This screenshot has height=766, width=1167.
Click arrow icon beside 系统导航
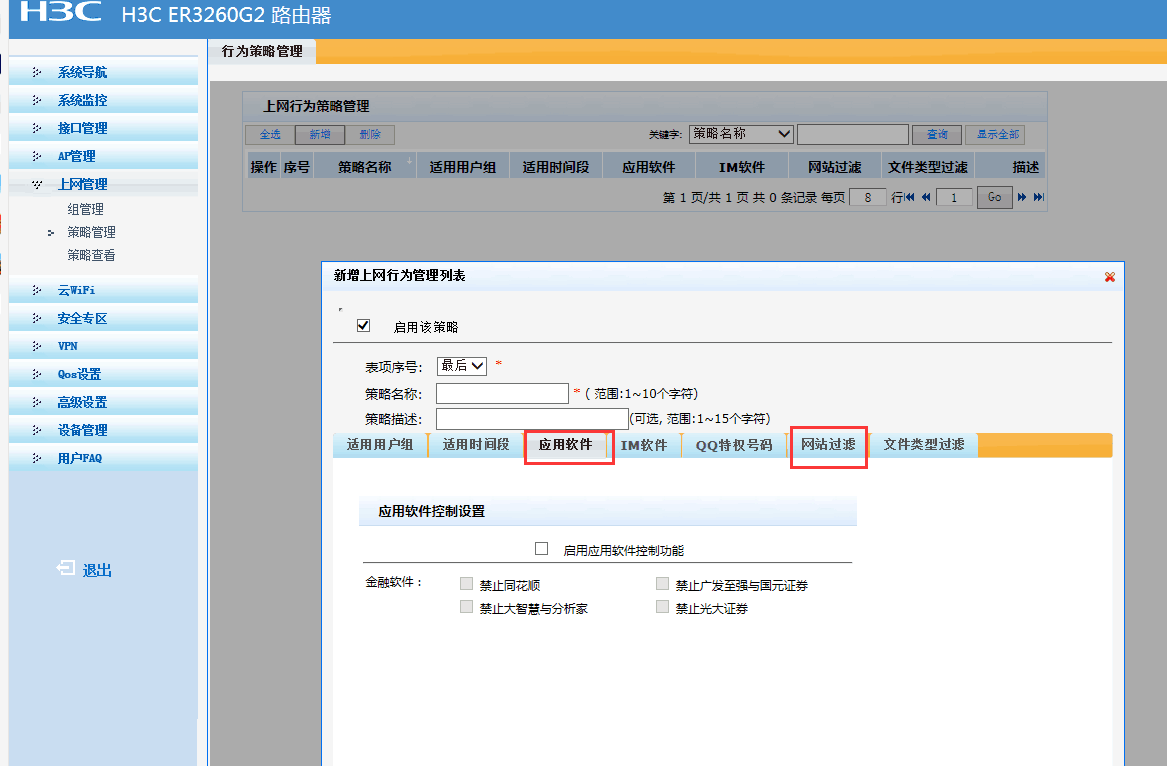36,72
